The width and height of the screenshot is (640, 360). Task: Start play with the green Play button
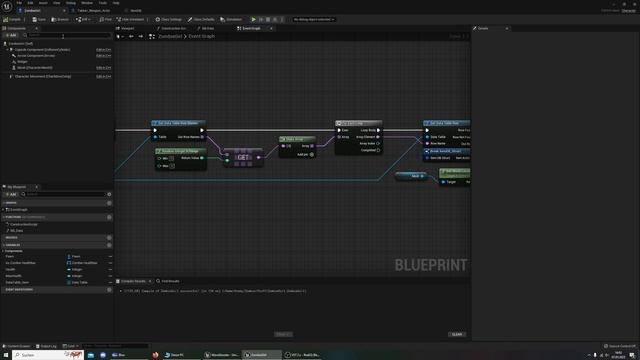click(x=253, y=19)
